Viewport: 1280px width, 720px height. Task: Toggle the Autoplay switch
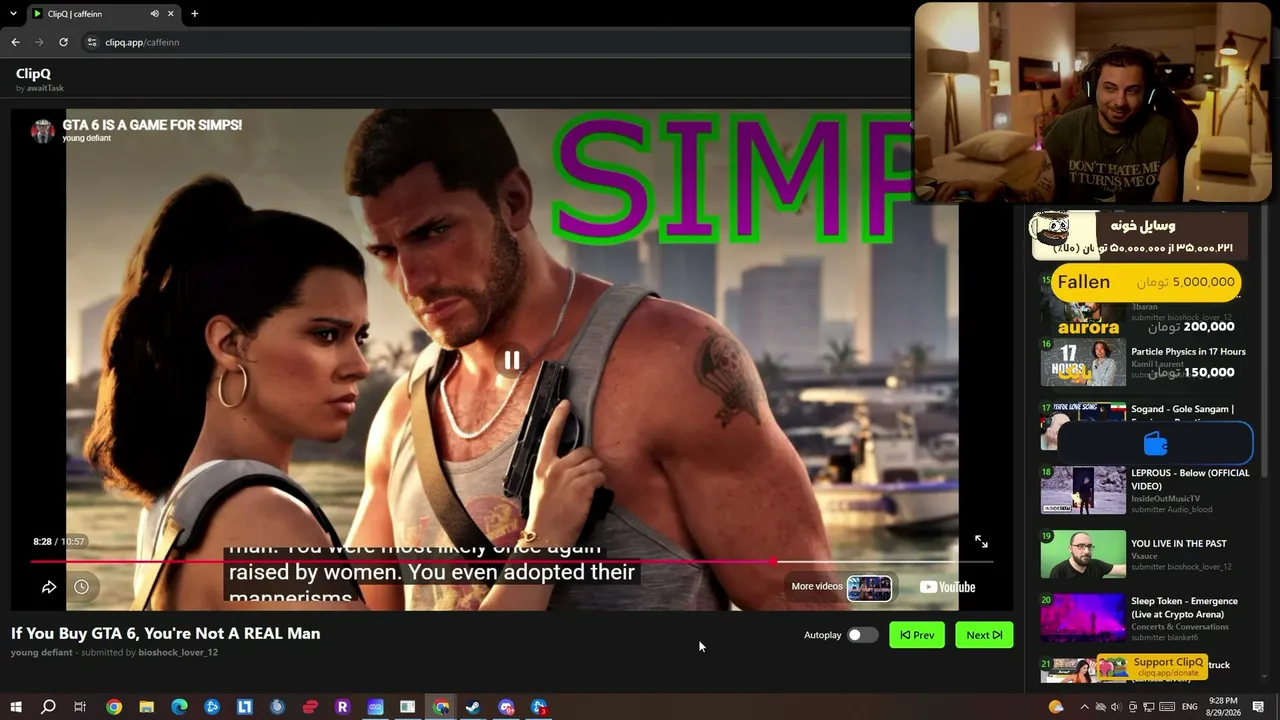(862, 635)
